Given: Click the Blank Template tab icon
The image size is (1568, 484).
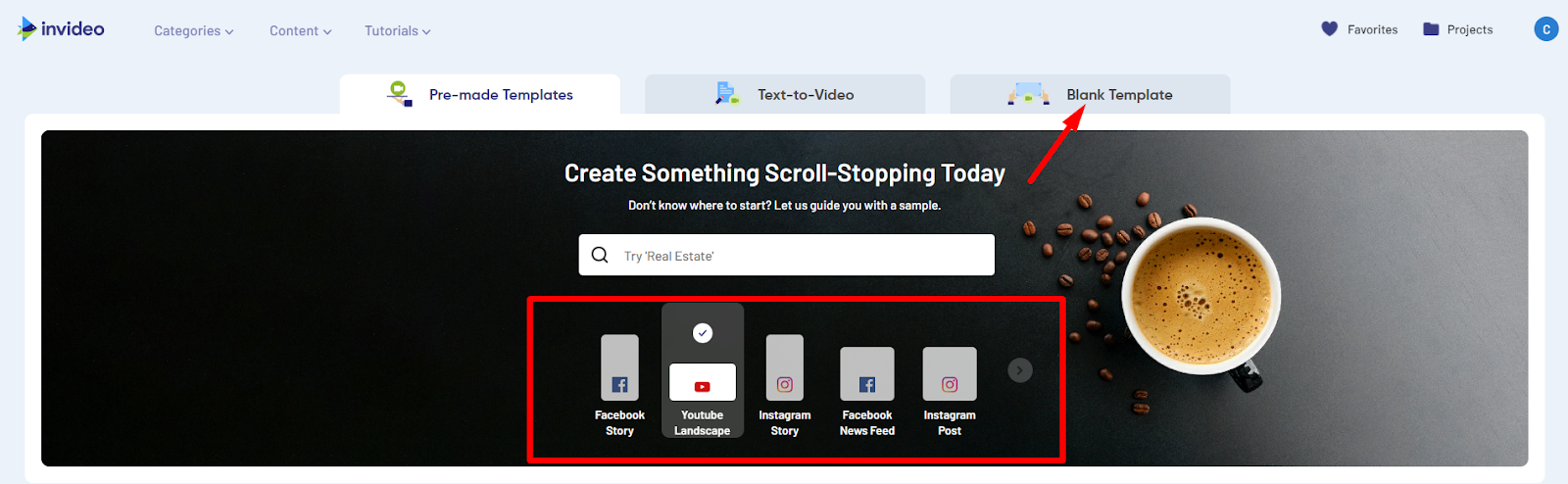Looking at the screenshot, I should (1028, 94).
